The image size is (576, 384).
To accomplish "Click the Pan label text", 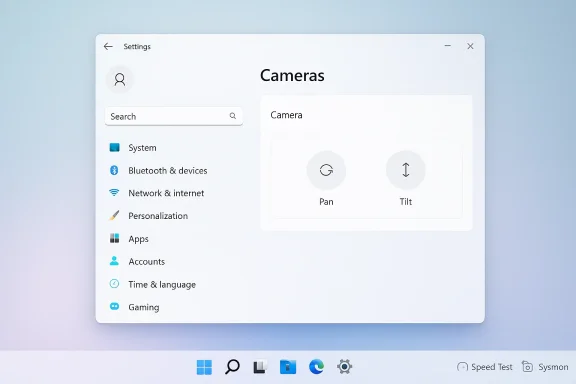I will (x=326, y=202).
